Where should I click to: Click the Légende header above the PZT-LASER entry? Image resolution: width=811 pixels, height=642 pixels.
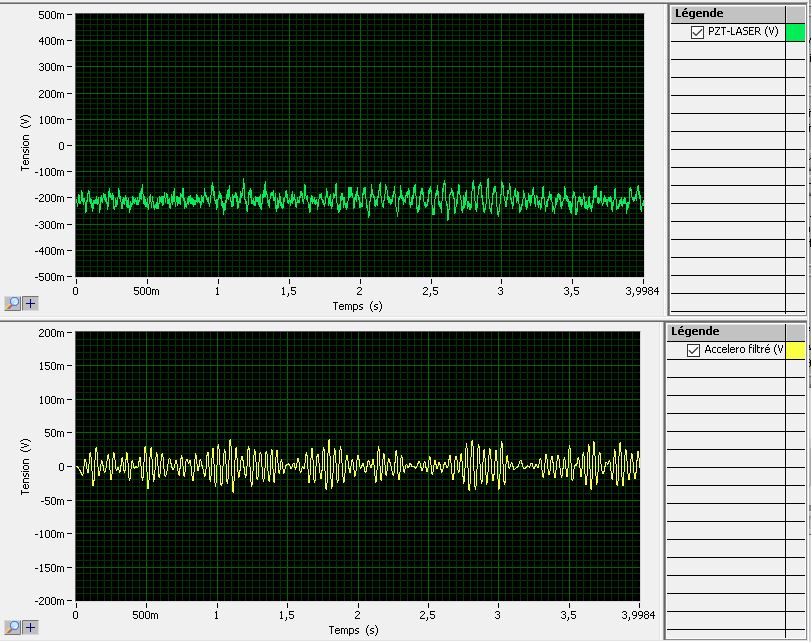699,13
